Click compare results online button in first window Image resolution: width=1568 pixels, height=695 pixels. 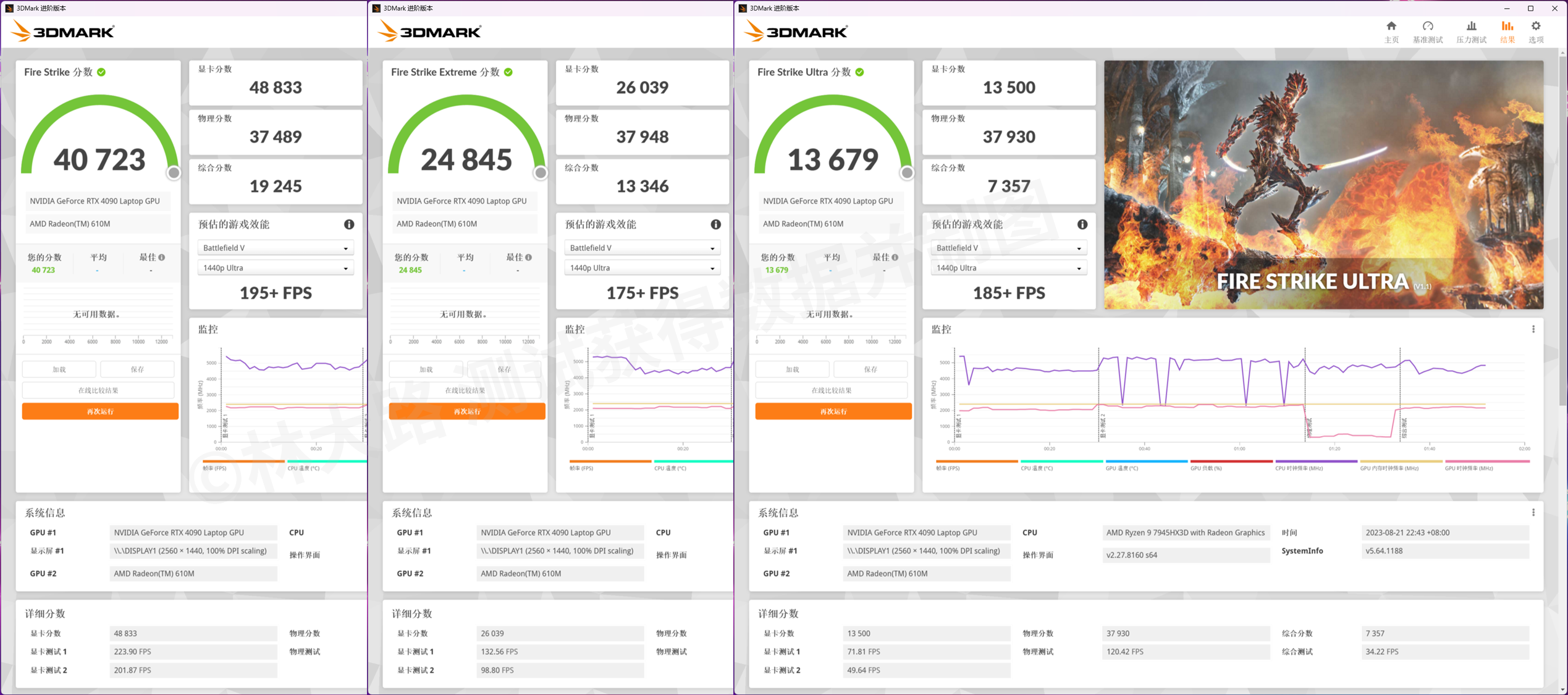point(98,390)
